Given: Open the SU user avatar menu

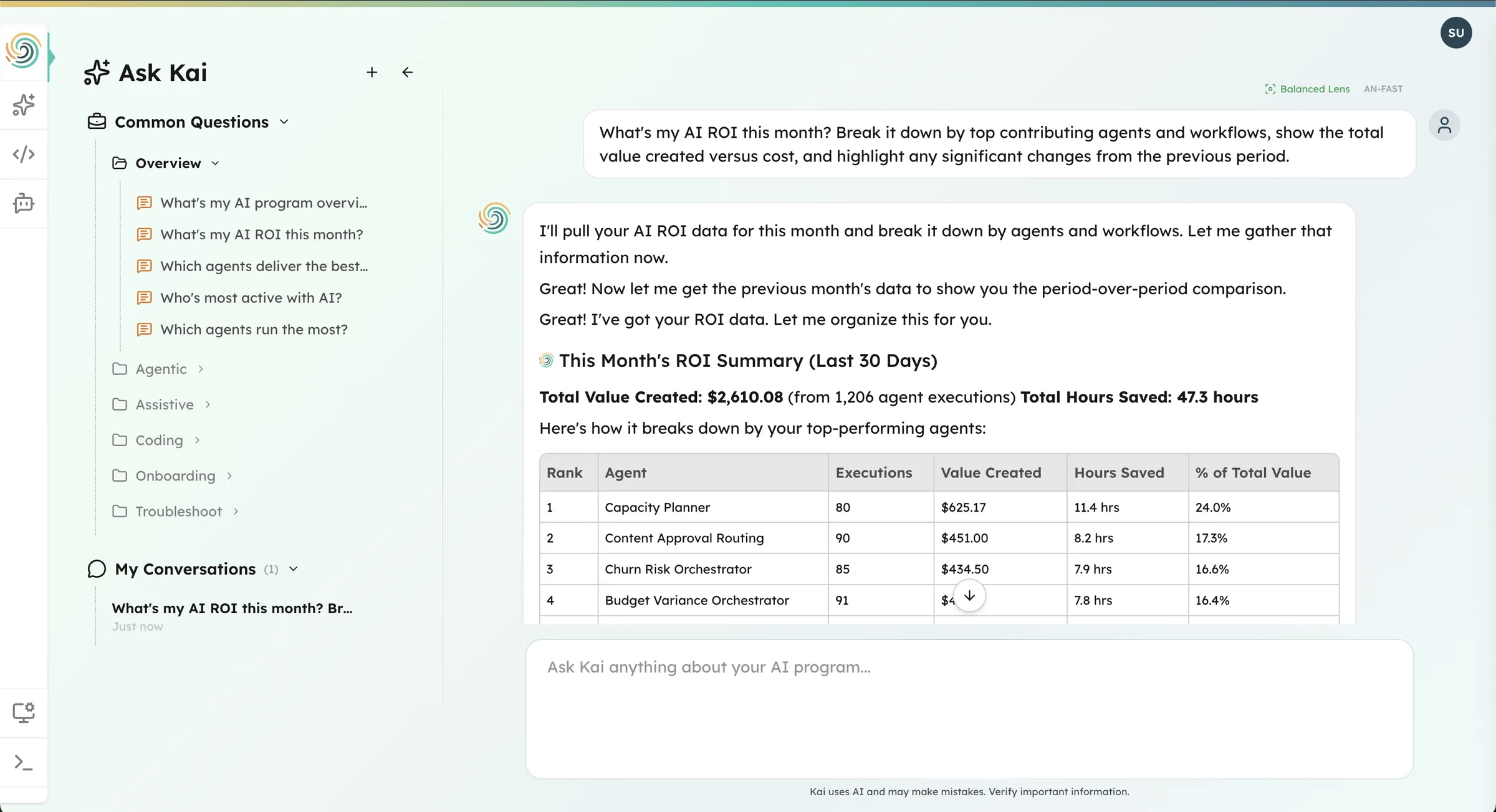Looking at the screenshot, I should point(1455,33).
